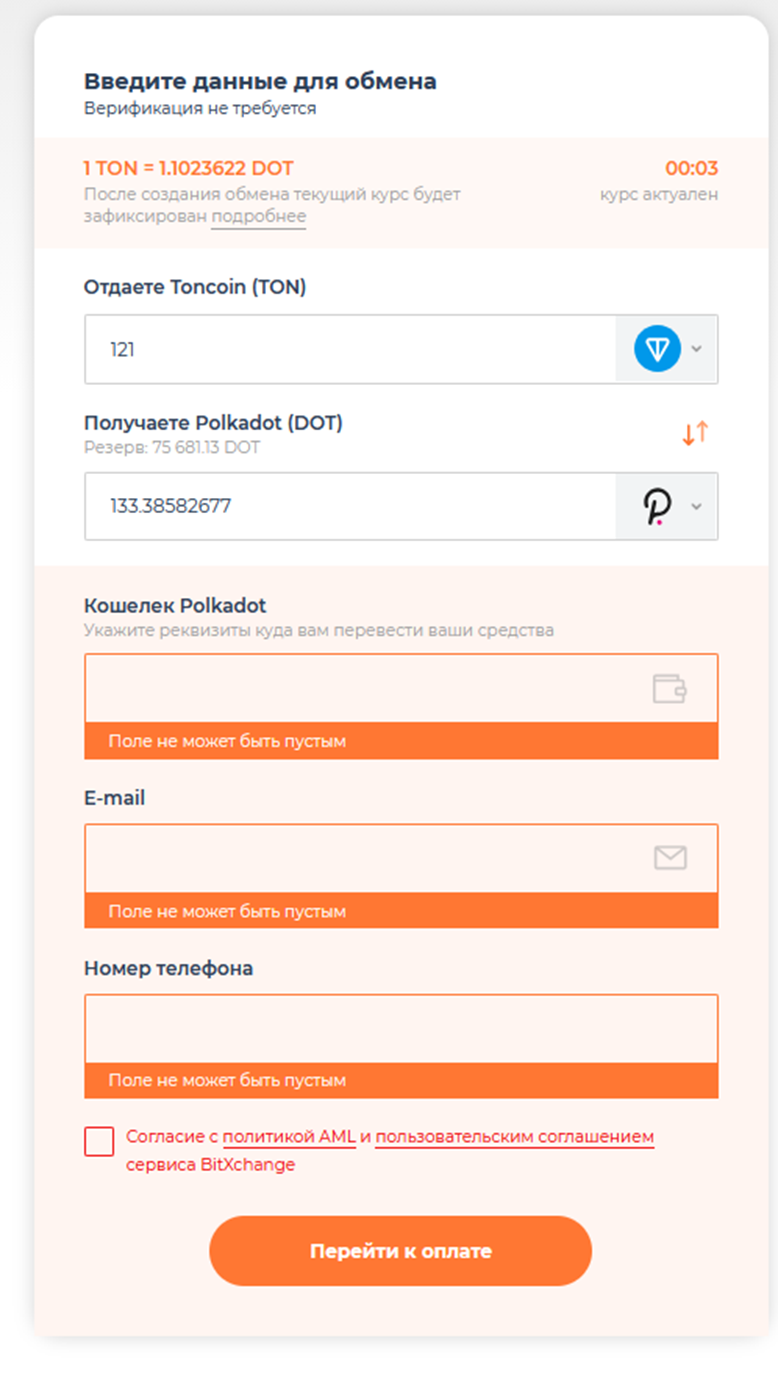Click the envelope icon in E-mail field
778x1383 pixels.
(x=670, y=857)
